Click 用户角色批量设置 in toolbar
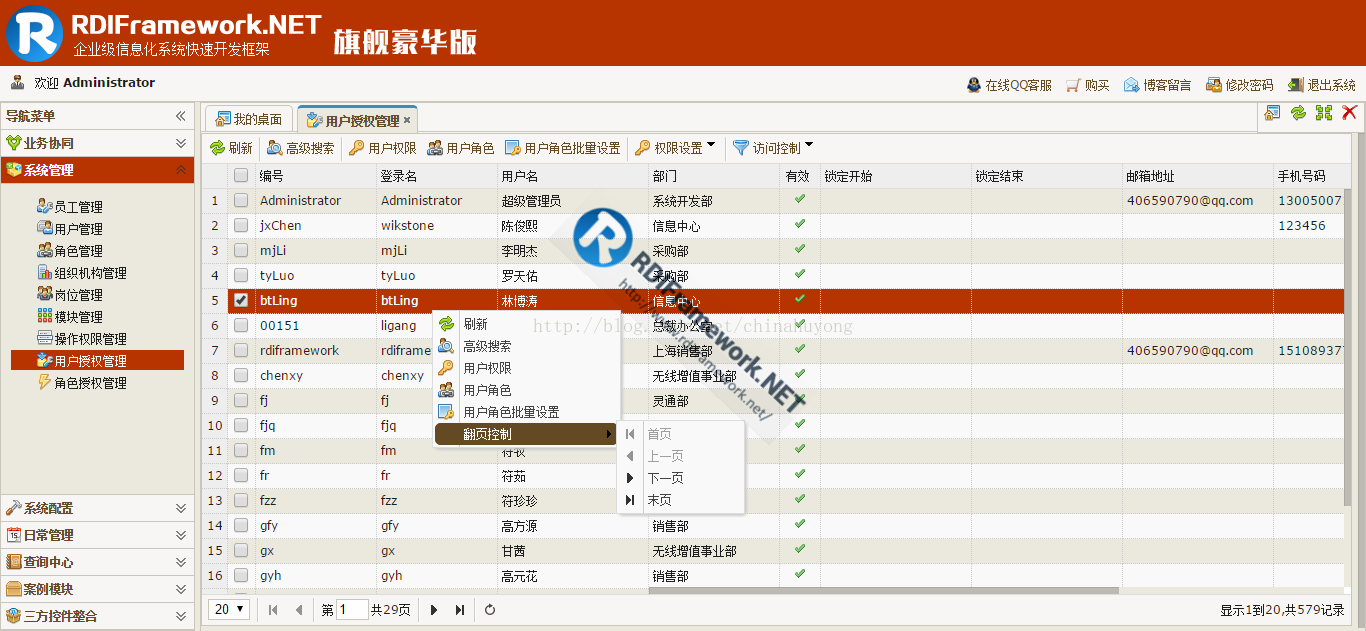The height and width of the screenshot is (631, 1366). [x=563, y=148]
